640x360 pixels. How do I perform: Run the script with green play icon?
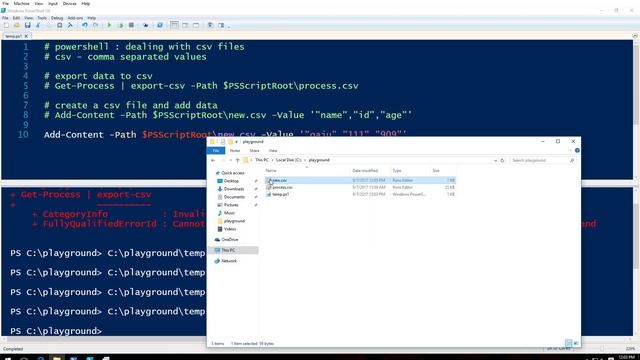point(109,25)
